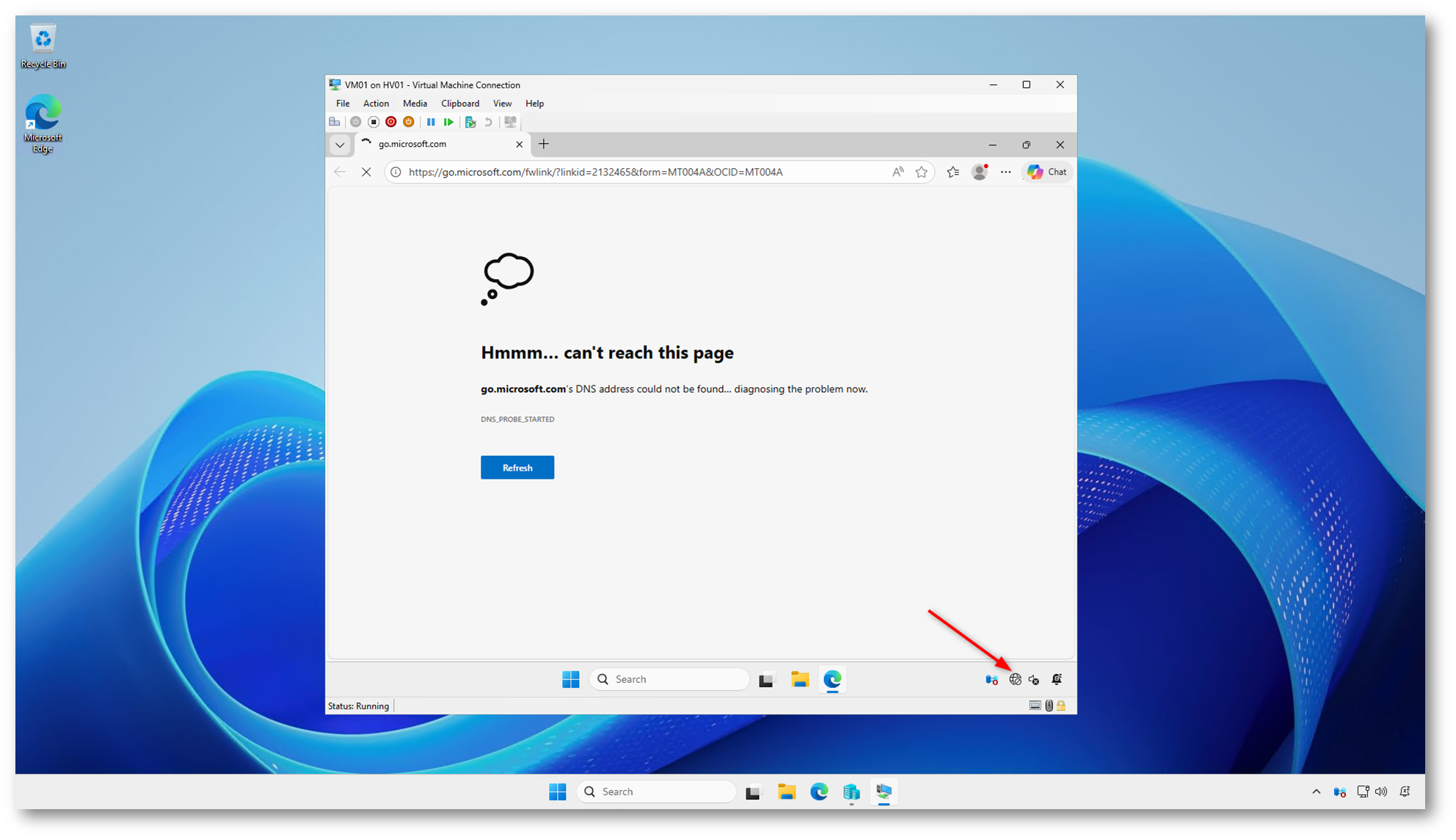Screen dimensions: 1456x840
Task: Open the Clipboard menu
Action: coord(459,104)
